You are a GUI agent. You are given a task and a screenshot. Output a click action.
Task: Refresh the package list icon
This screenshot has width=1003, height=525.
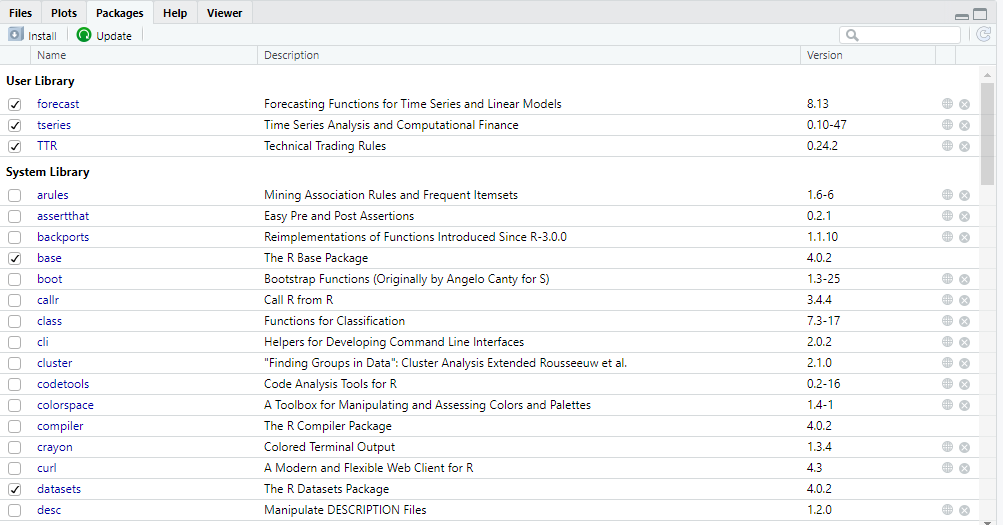point(984,35)
